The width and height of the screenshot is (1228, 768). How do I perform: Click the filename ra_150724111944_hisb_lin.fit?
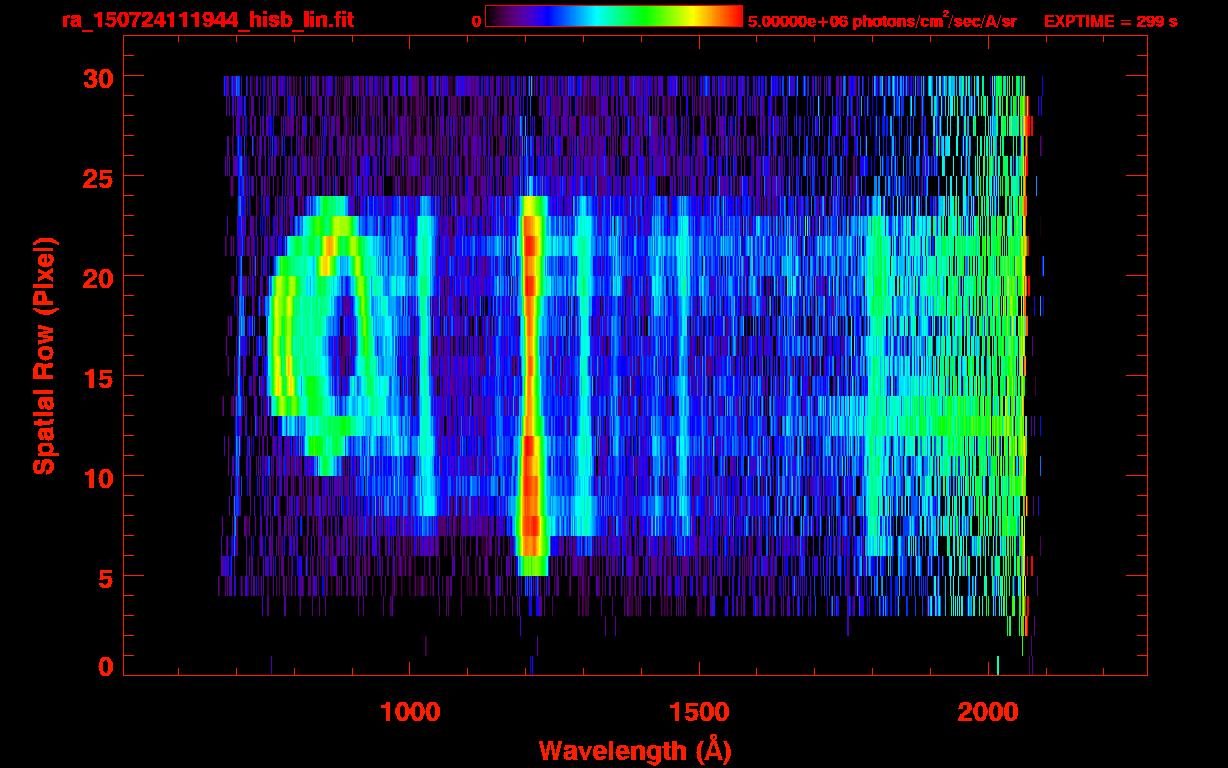pos(207,19)
